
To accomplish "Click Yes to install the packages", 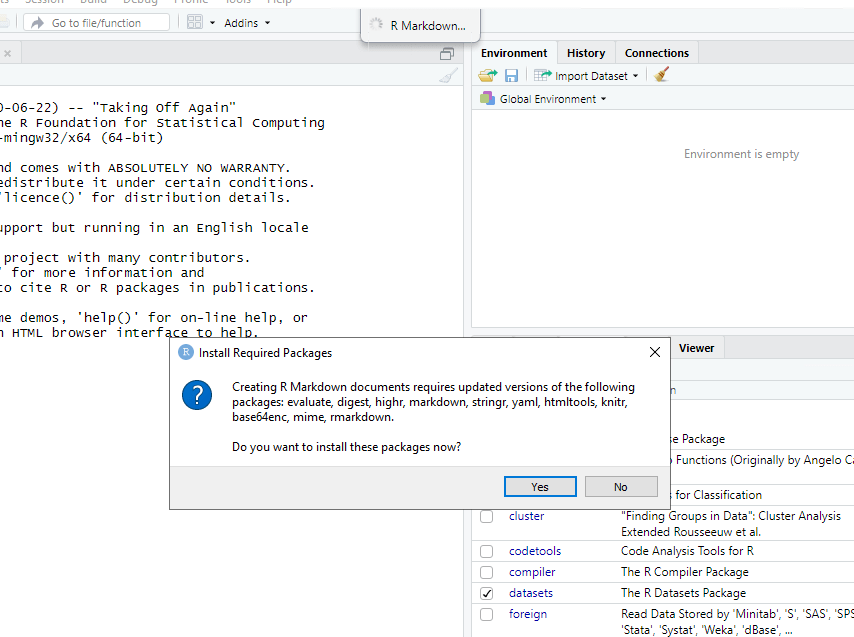I will (540, 486).
